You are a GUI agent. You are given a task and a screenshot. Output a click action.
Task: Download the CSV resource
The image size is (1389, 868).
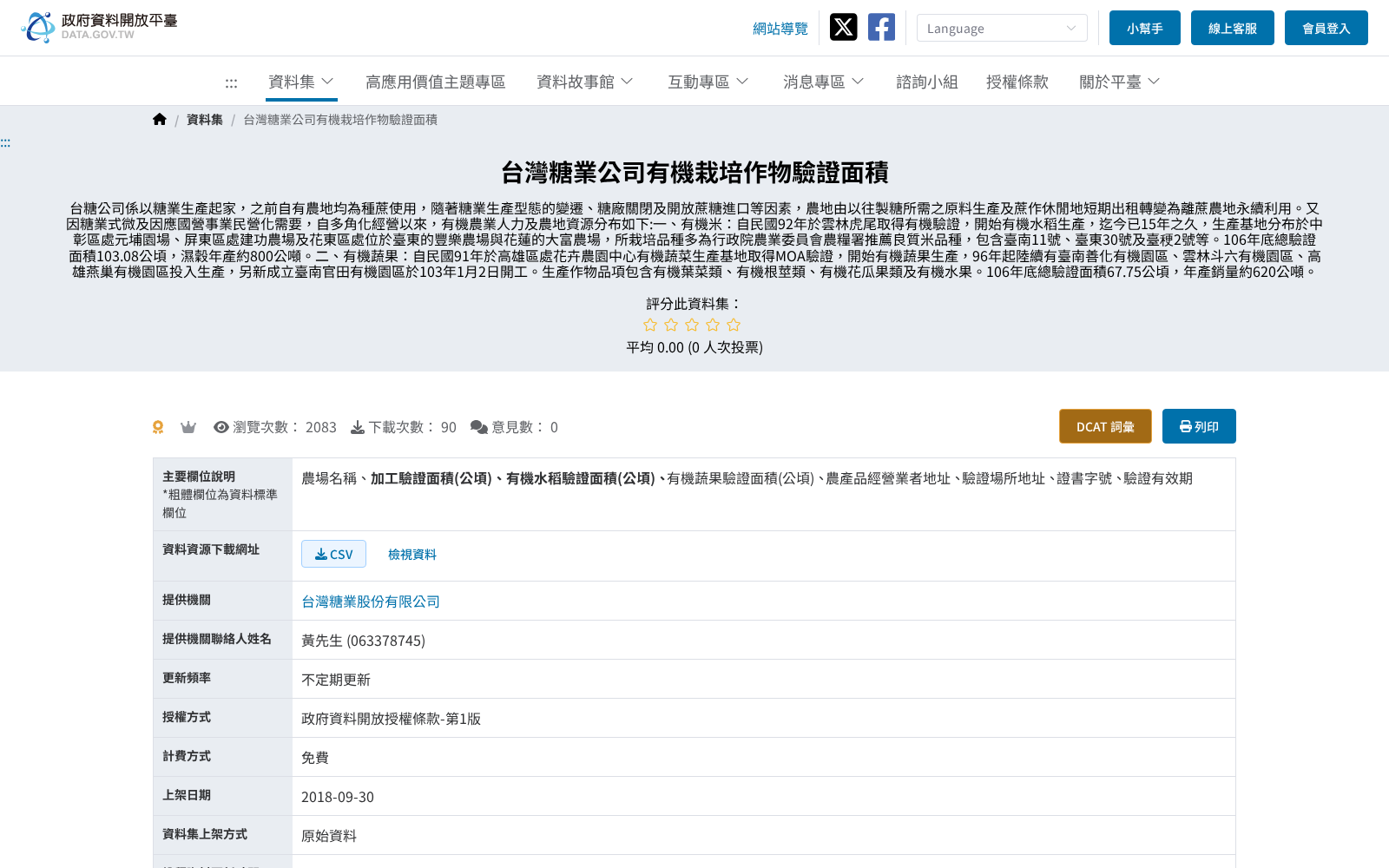point(333,554)
